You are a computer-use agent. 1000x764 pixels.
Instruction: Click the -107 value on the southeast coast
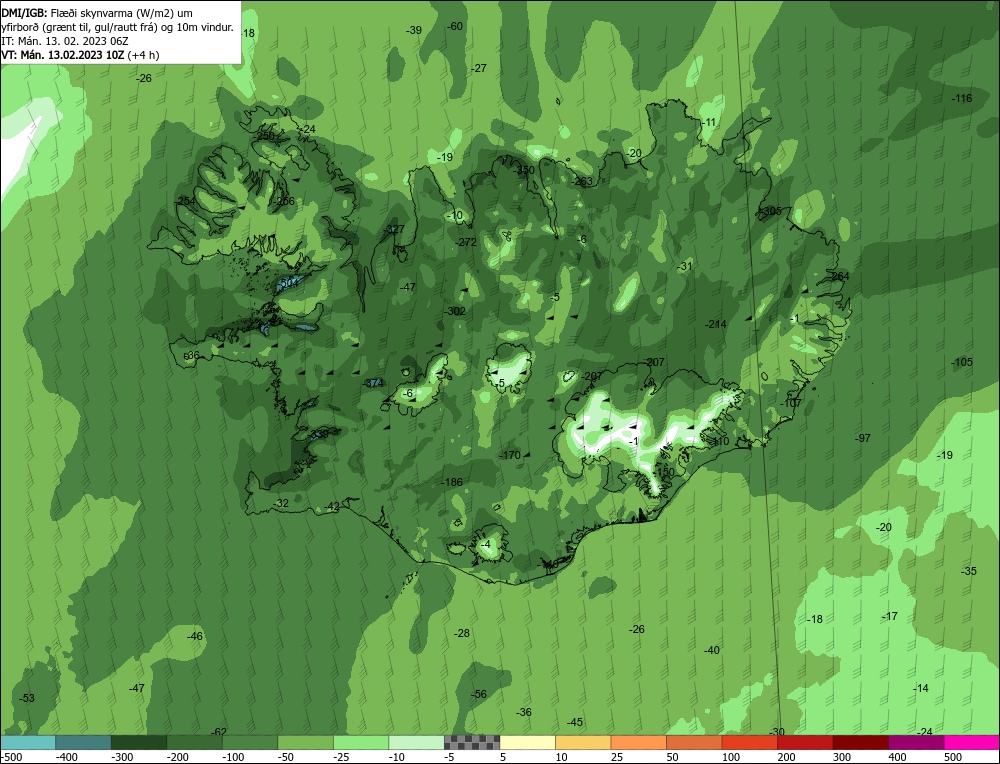[x=791, y=403]
